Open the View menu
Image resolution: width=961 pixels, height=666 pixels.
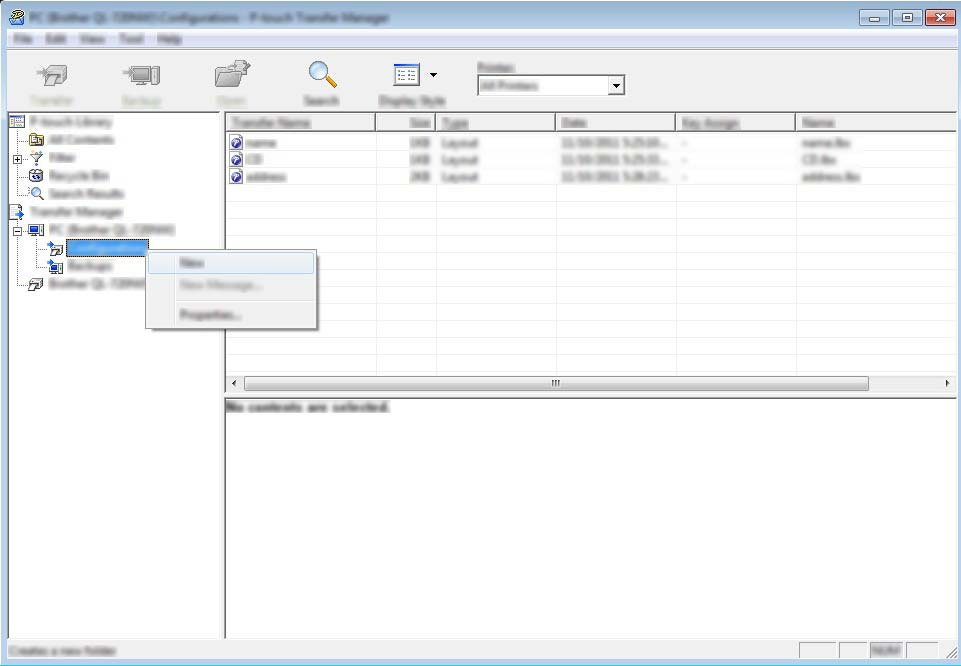coord(92,39)
